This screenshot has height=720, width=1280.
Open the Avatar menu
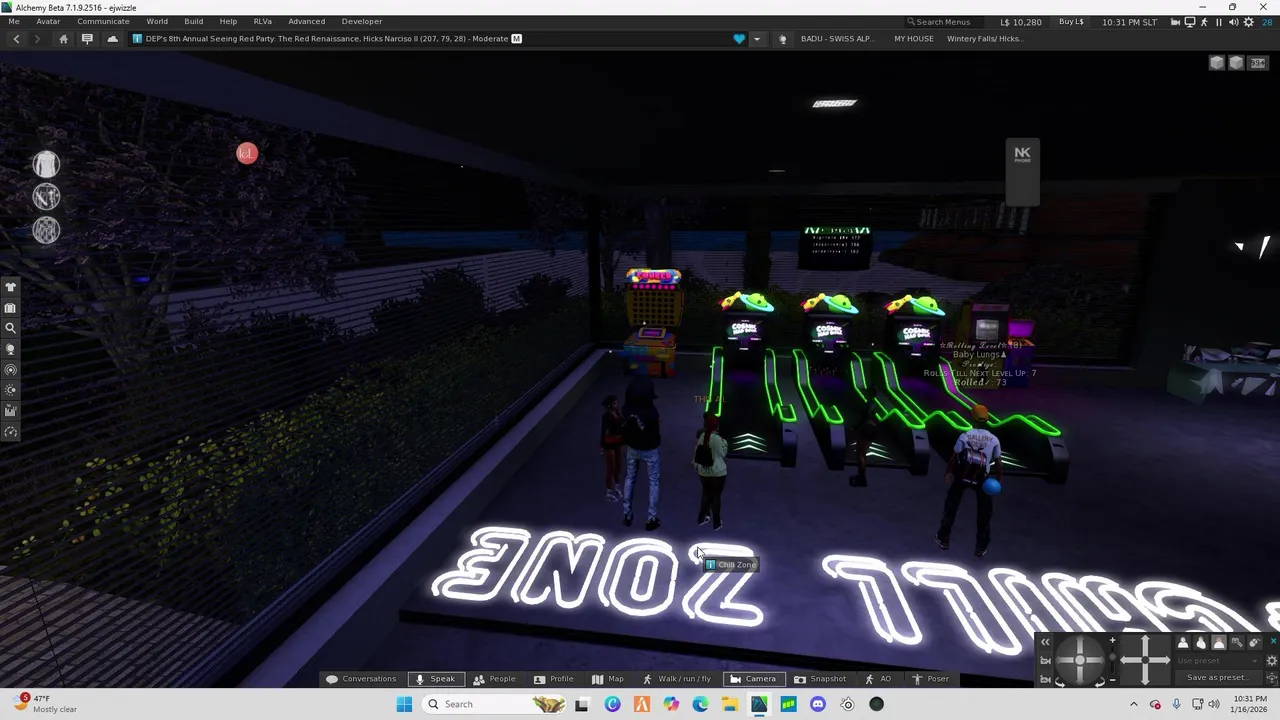pos(48,21)
